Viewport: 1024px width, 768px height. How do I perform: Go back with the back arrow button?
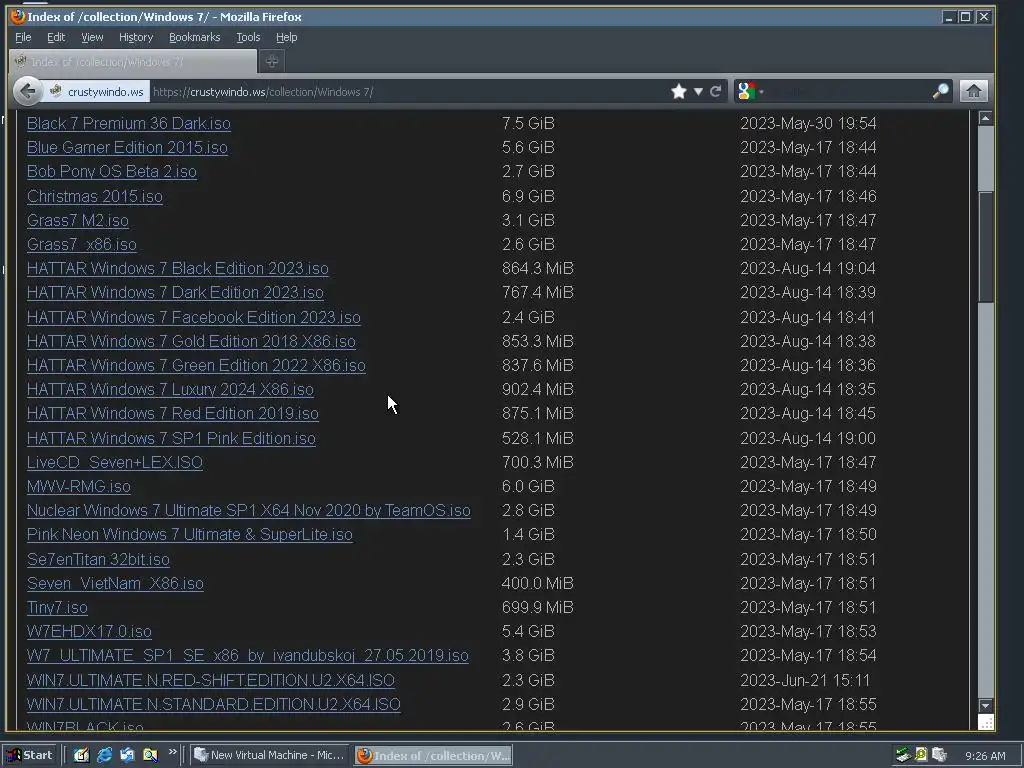27,91
